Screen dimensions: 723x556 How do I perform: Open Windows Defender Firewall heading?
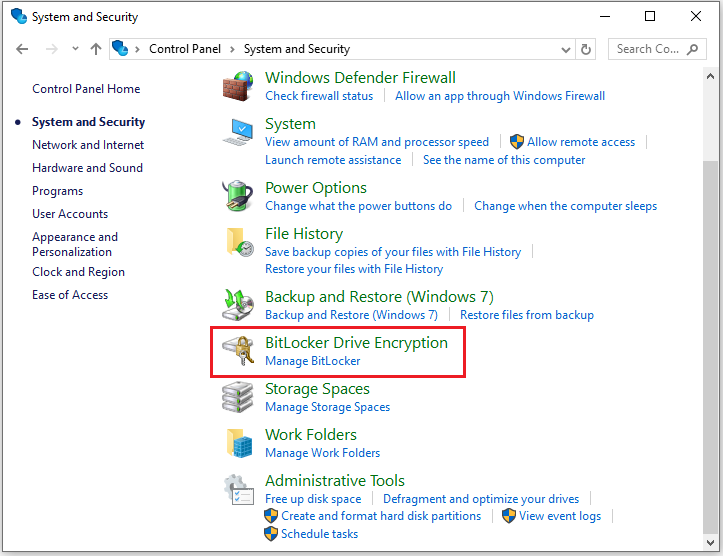coord(361,77)
